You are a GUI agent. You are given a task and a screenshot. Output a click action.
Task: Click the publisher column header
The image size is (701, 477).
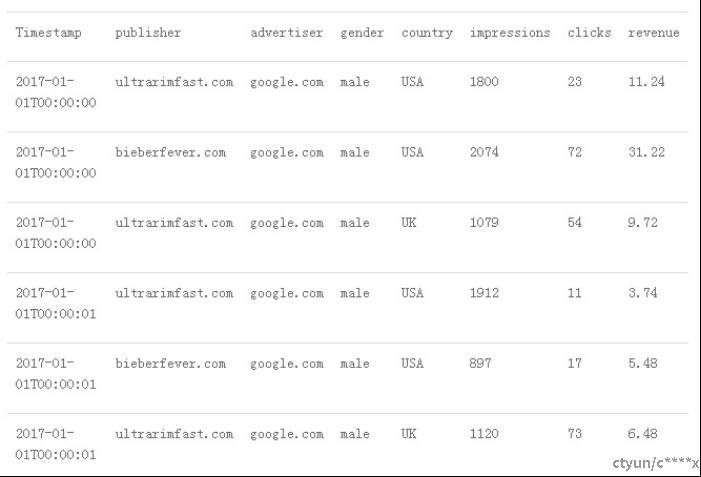148,33
